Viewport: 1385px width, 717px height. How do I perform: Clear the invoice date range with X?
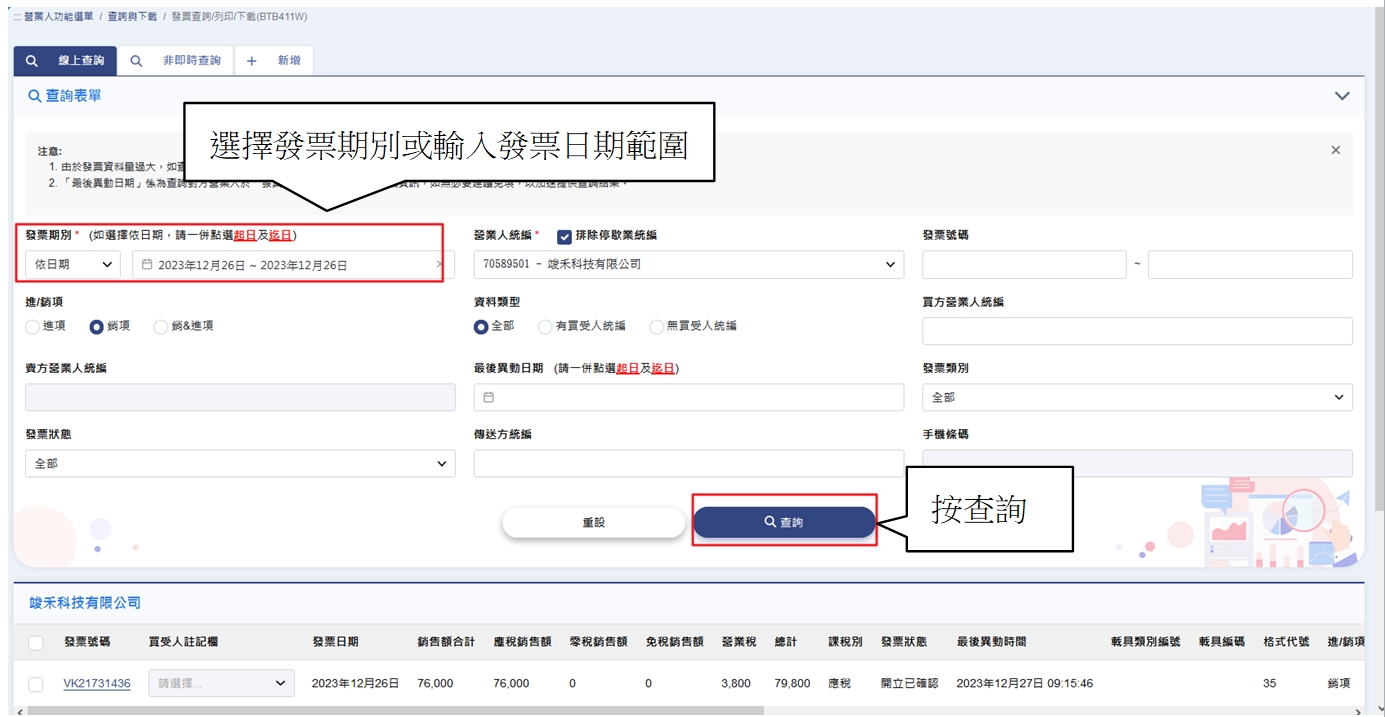tap(439, 265)
